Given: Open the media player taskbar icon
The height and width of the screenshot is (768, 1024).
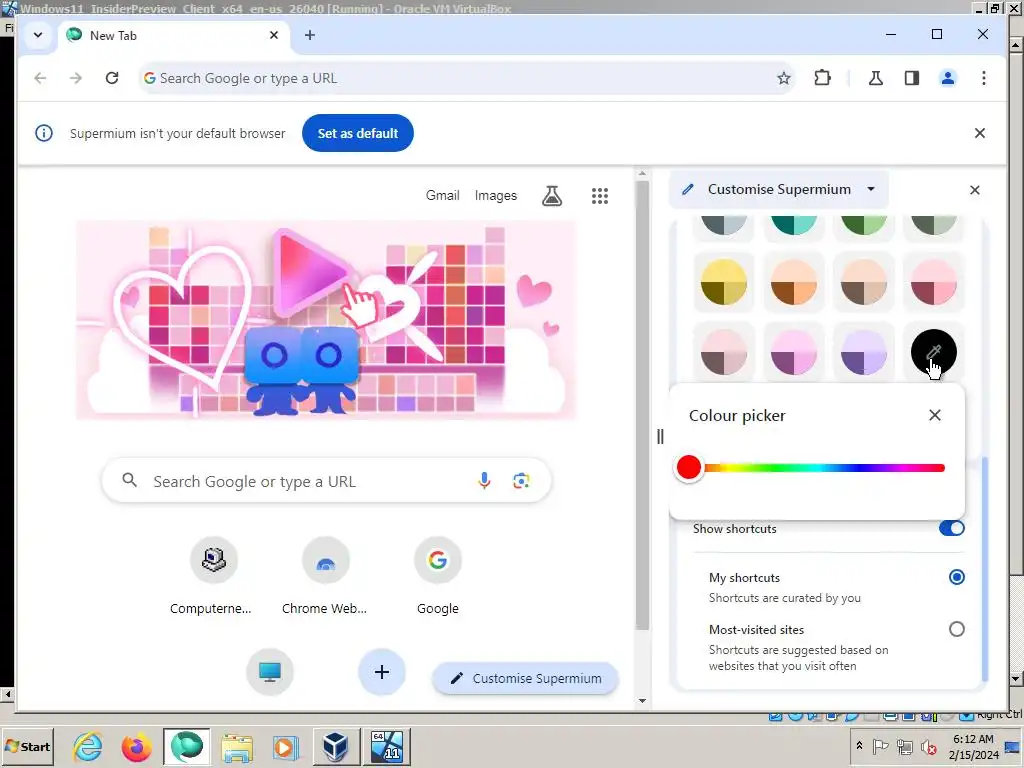Looking at the screenshot, I should point(285,747).
